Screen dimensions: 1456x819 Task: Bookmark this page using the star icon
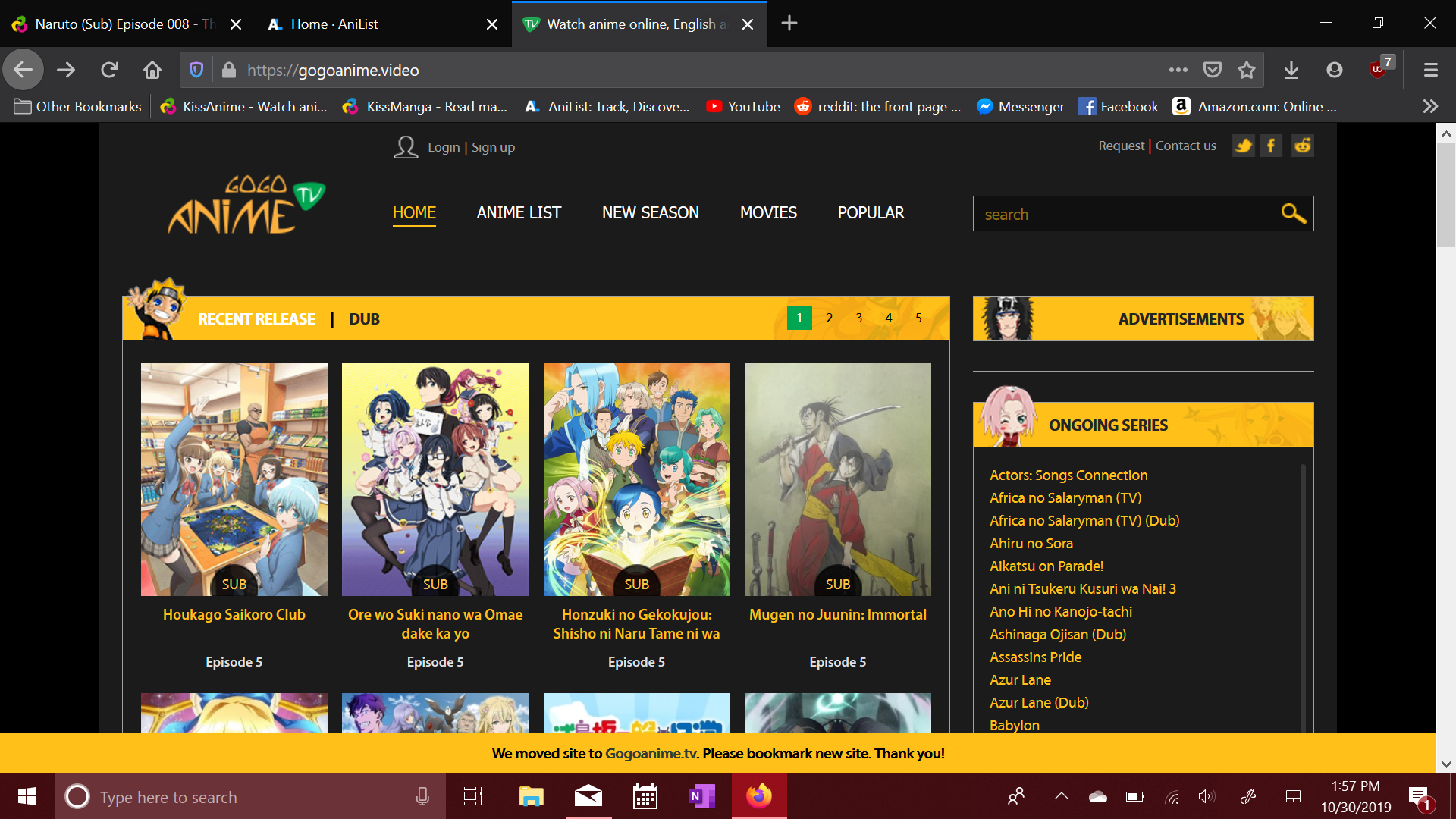(x=1246, y=70)
